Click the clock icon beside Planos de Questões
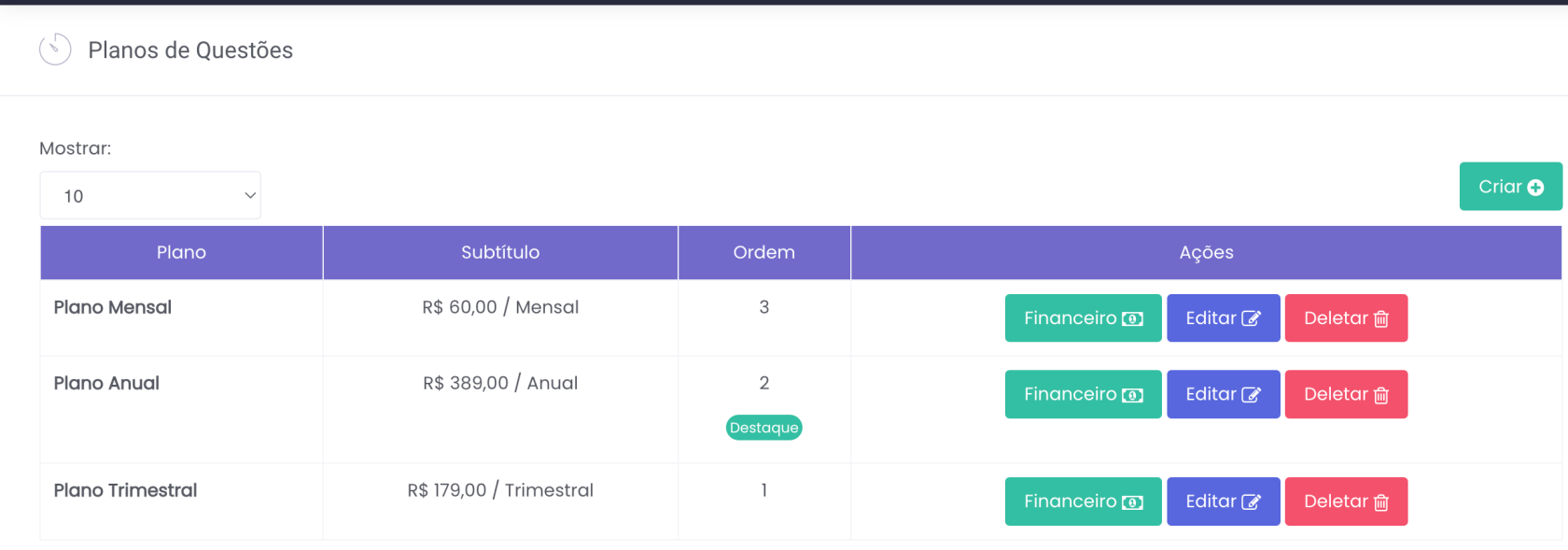The width and height of the screenshot is (1568, 550). (55, 49)
